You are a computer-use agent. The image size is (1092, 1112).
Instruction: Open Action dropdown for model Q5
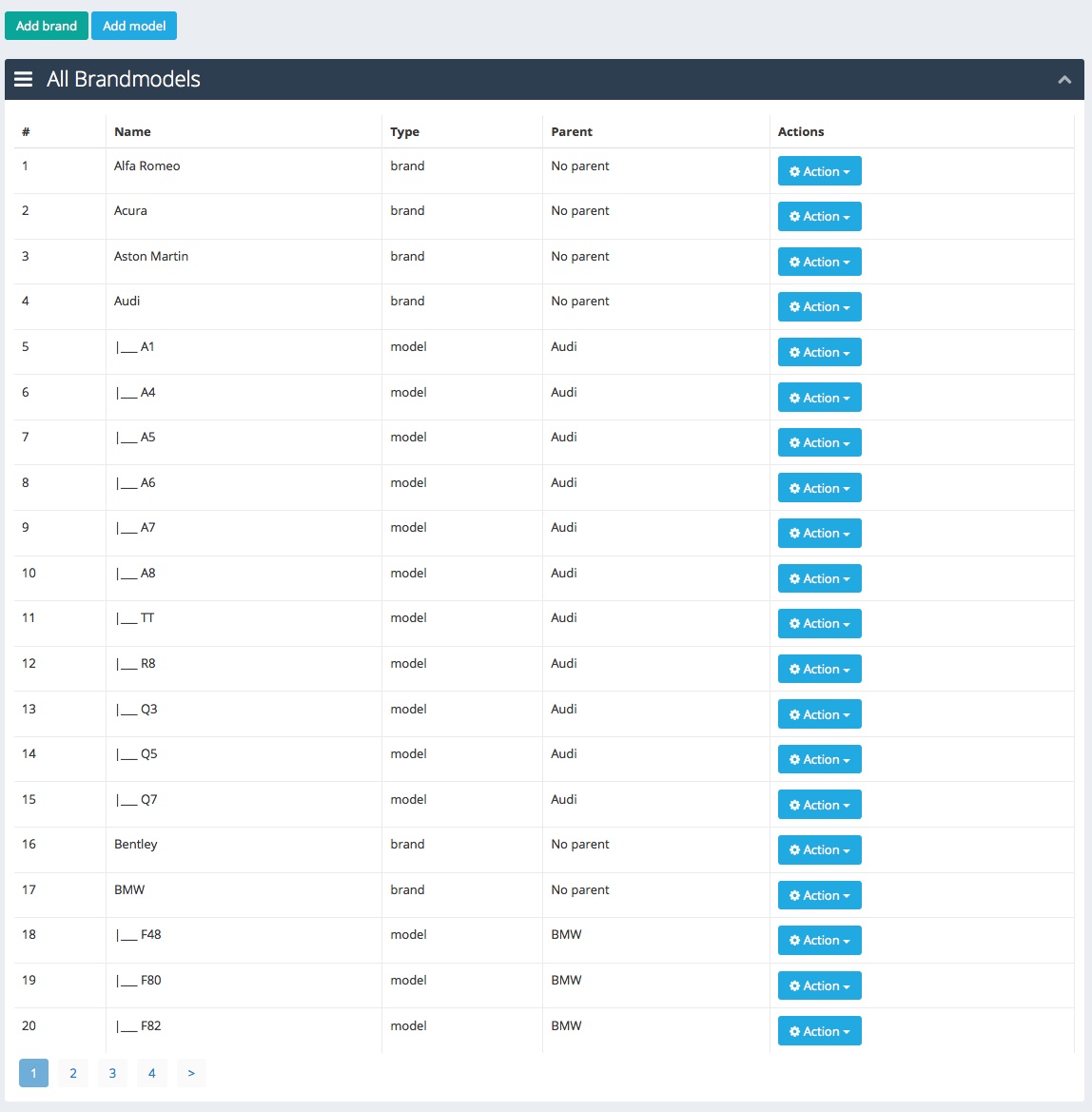point(820,759)
